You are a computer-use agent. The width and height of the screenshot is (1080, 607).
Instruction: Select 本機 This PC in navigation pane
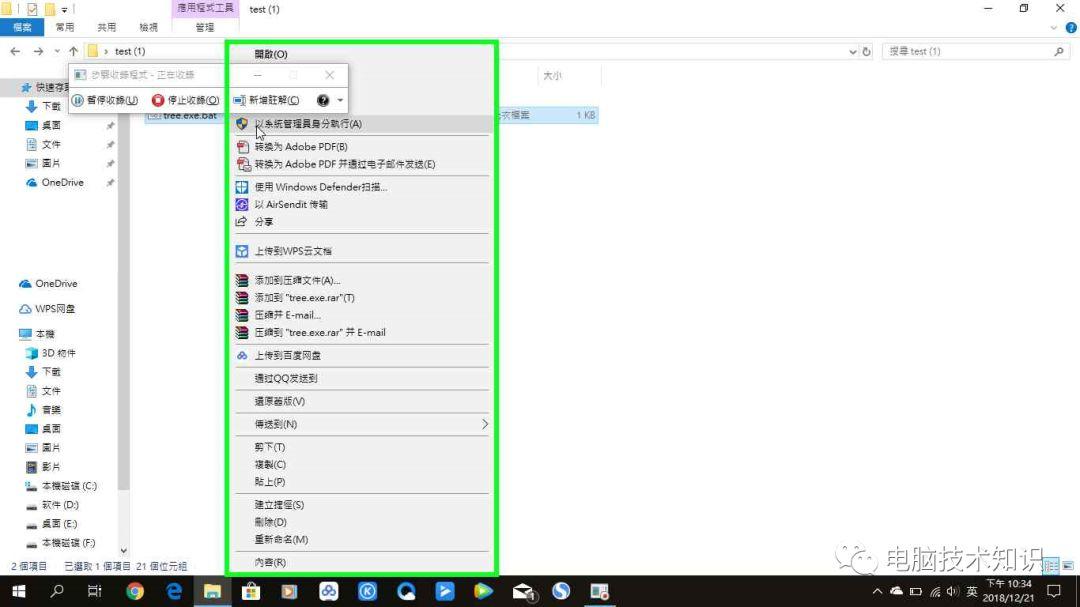(45, 334)
